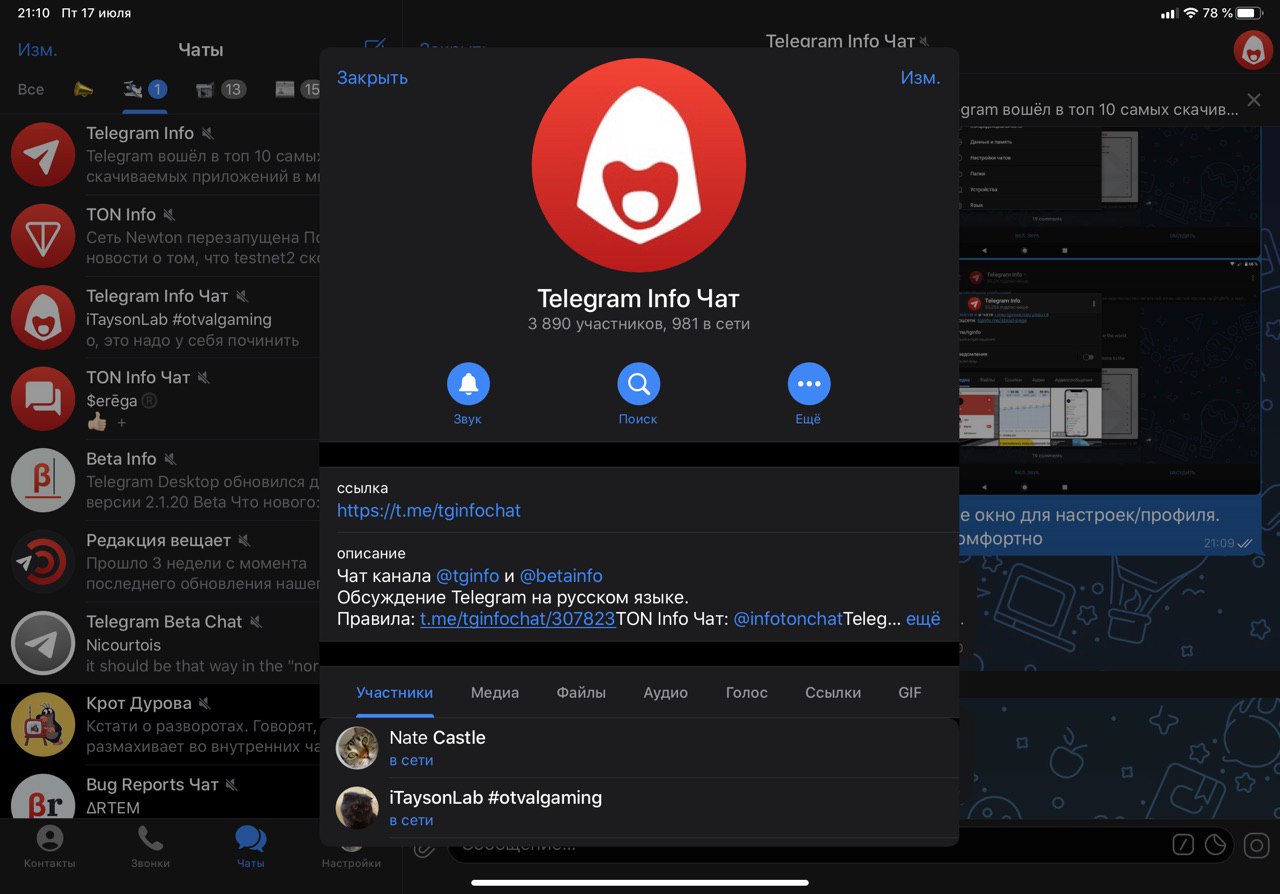Expand description with ещё

click(923, 619)
